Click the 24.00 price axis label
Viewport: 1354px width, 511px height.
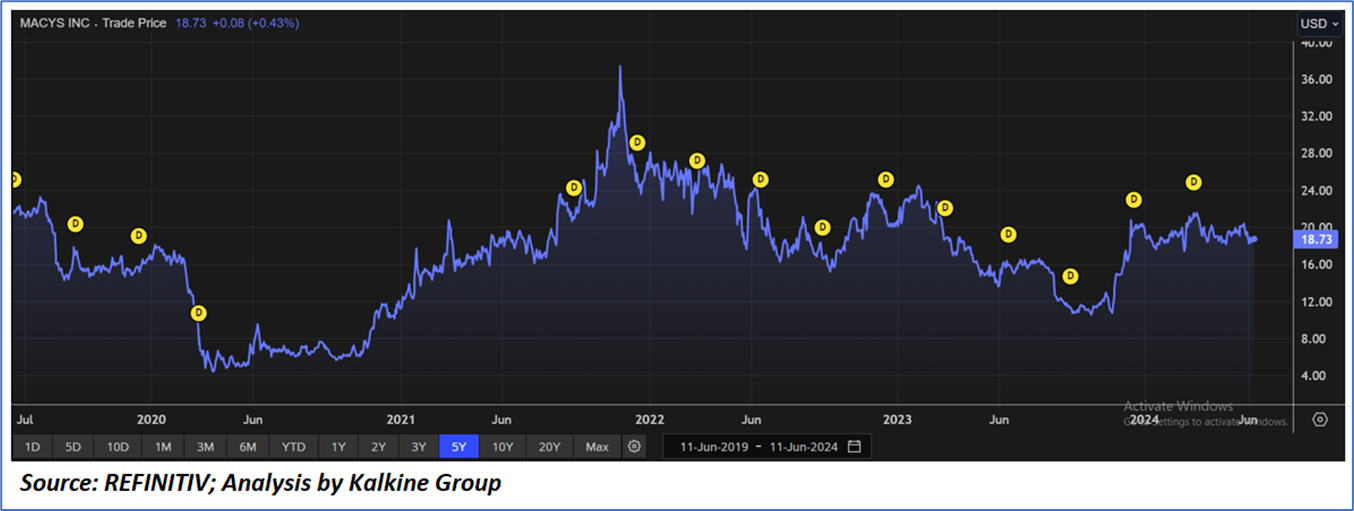pos(1314,191)
